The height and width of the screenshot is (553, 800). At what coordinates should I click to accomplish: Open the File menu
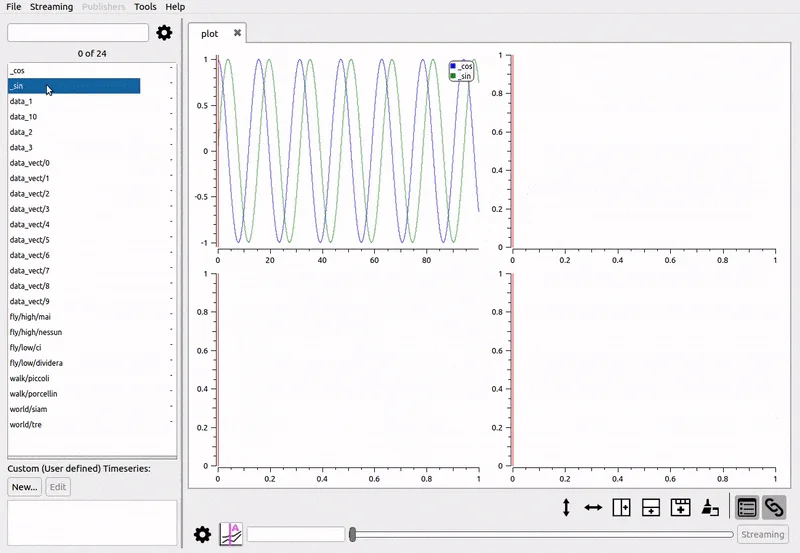click(14, 7)
